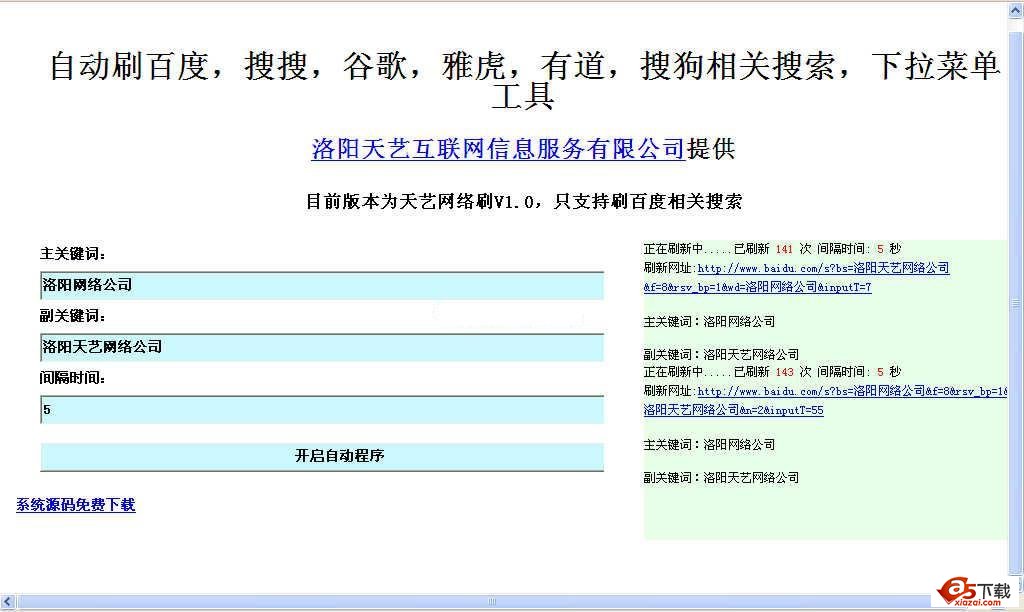Image resolution: width=1024 pixels, height=612 pixels.
Task: Click the refresh count 143 status line
Action: point(772,372)
